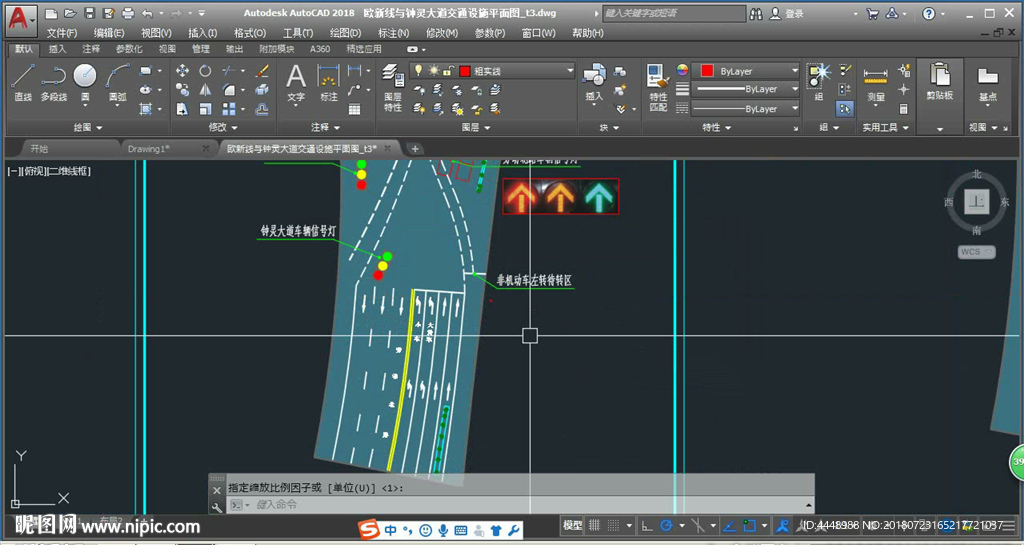Click the WCS coordinate system button
Screen dimensions: 1024x545
(x=976, y=252)
